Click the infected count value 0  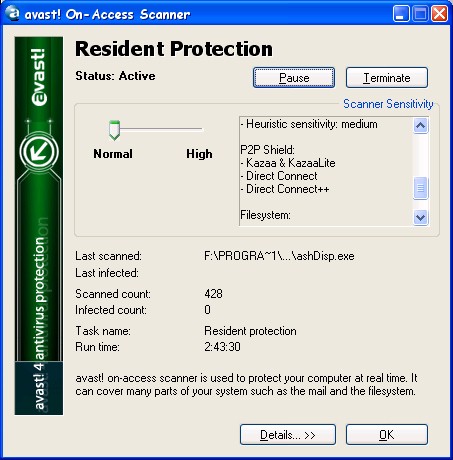[x=207, y=310]
